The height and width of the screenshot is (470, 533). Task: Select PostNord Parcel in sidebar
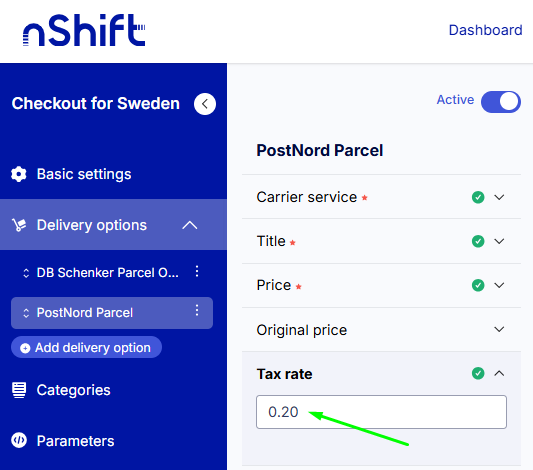112,313
